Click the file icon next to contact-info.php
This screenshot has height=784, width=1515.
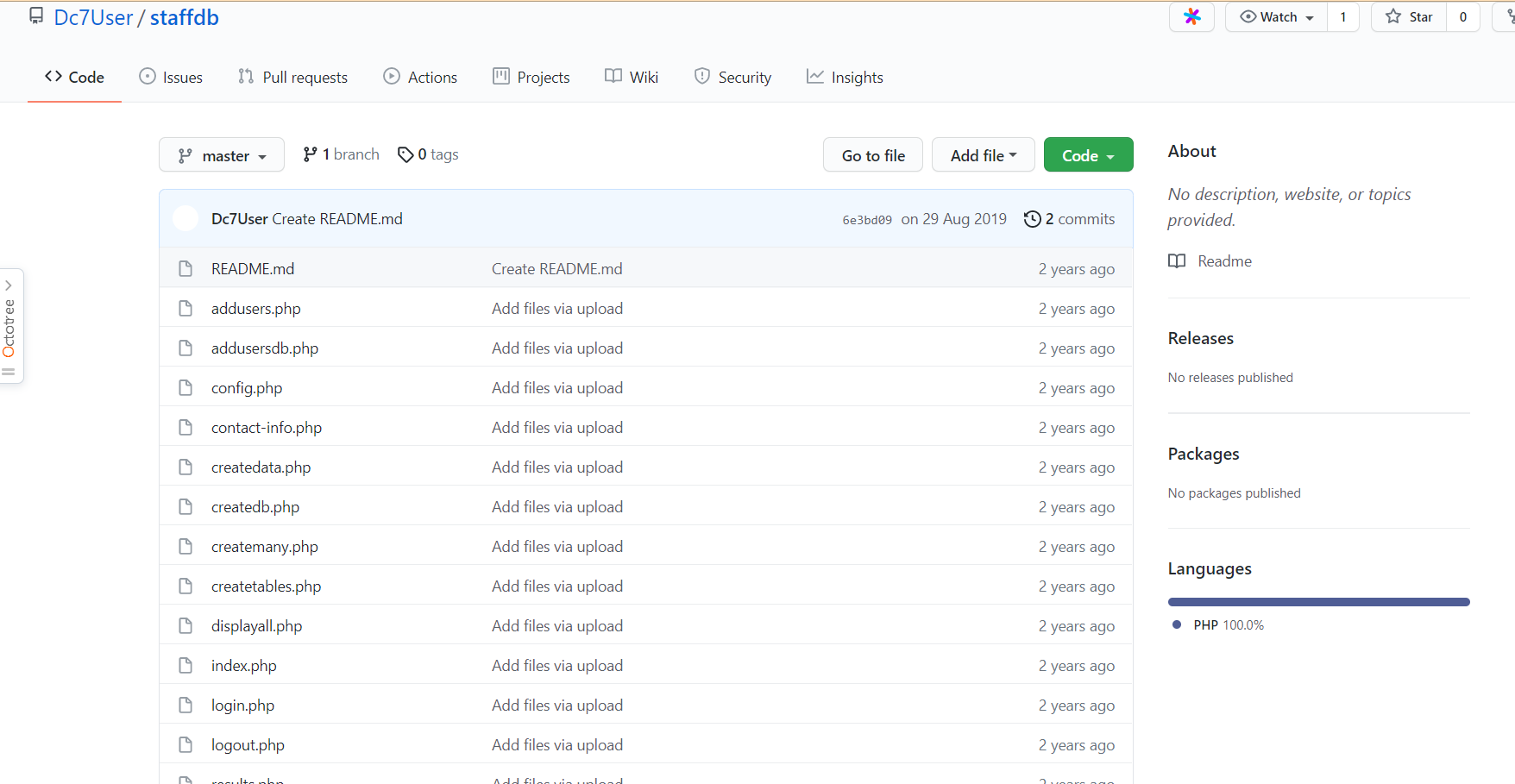tap(185, 428)
